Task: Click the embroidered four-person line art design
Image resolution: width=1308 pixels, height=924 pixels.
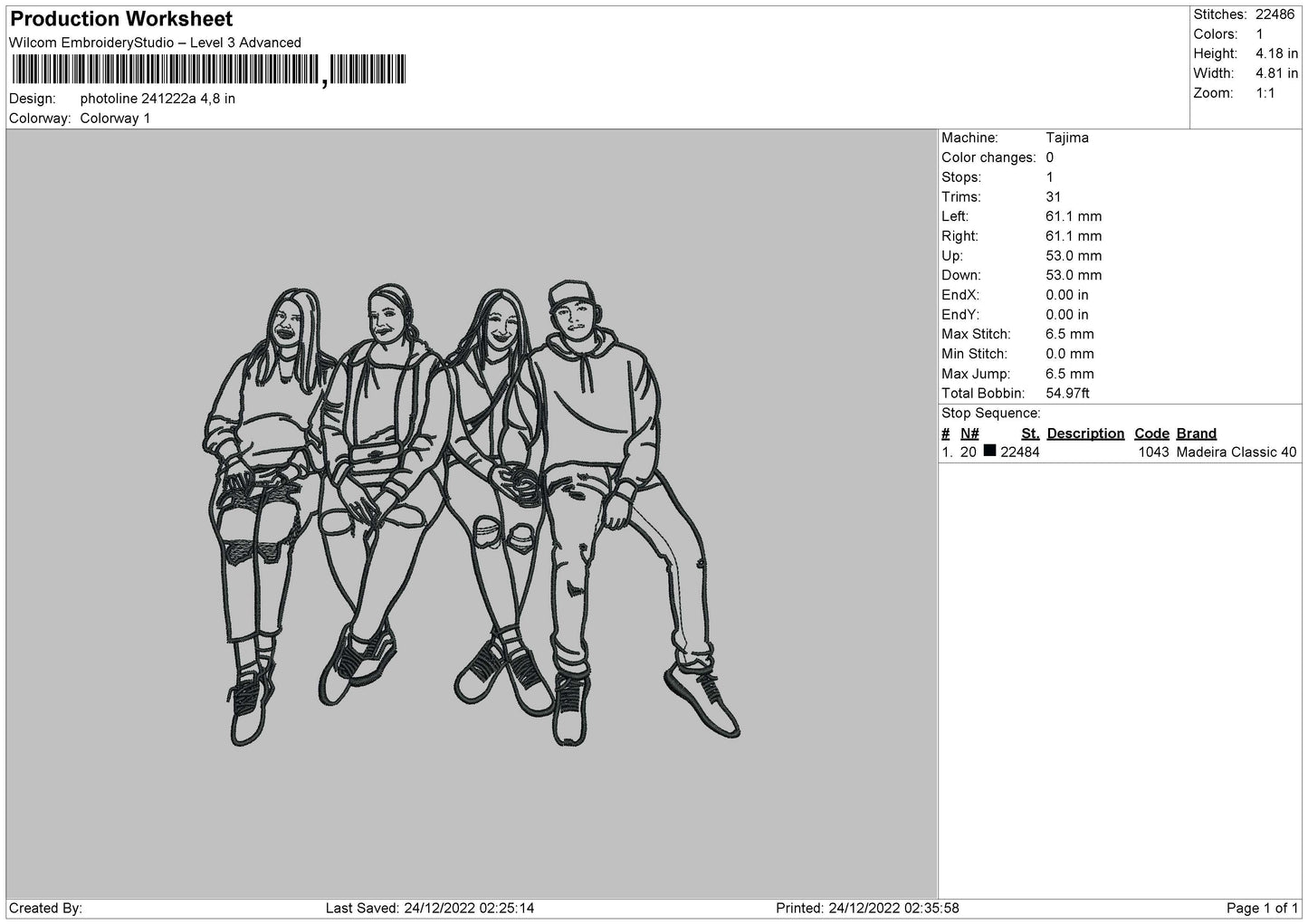Action: (471, 512)
